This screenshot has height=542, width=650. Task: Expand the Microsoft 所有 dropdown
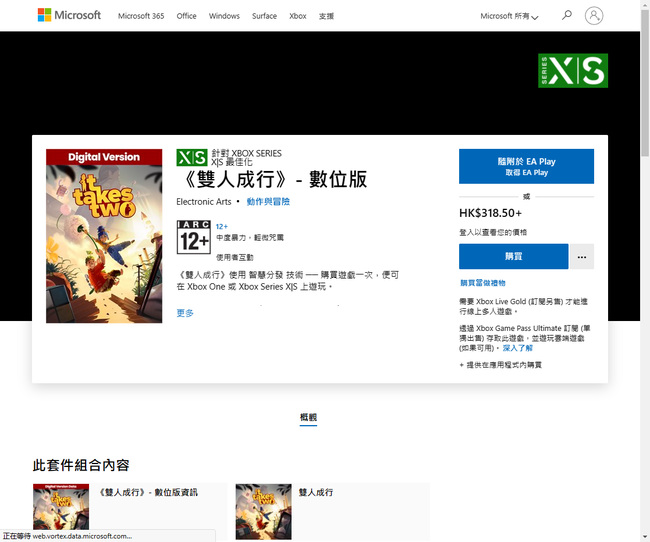tap(509, 16)
